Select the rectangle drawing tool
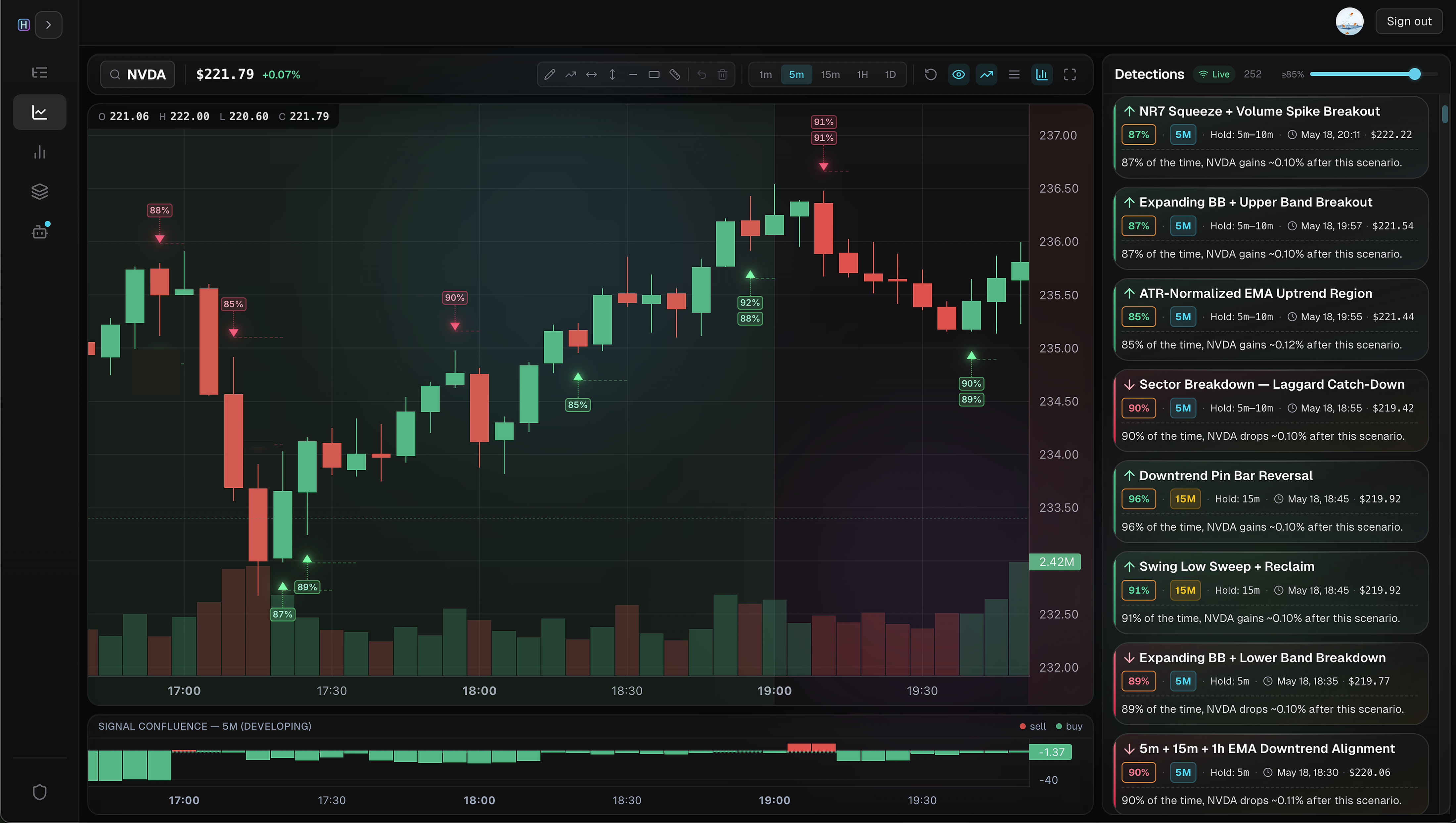Screen dimensions: 1456x823 pos(654,75)
